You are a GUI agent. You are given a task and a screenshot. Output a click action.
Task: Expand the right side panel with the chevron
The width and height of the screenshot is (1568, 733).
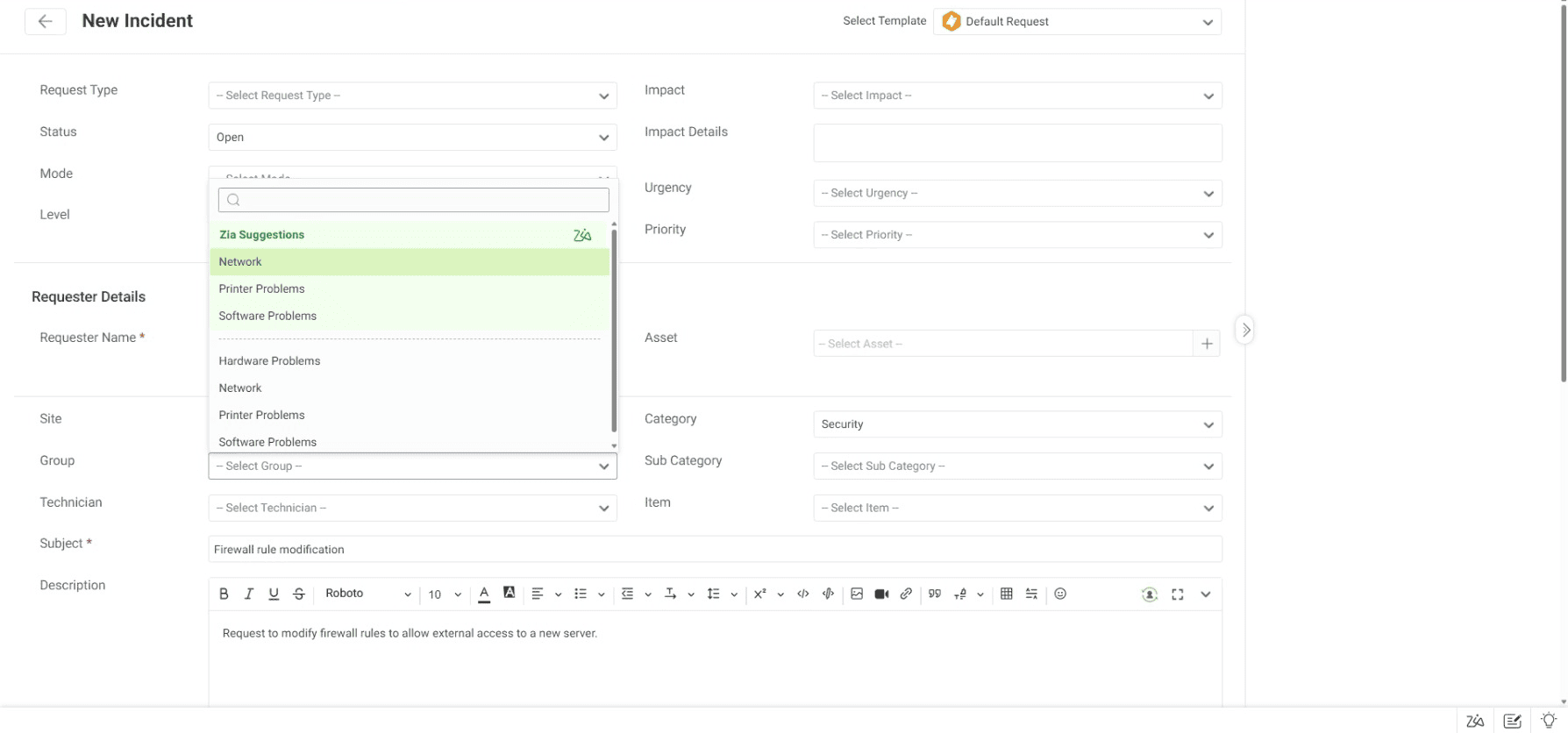(1245, 331)
